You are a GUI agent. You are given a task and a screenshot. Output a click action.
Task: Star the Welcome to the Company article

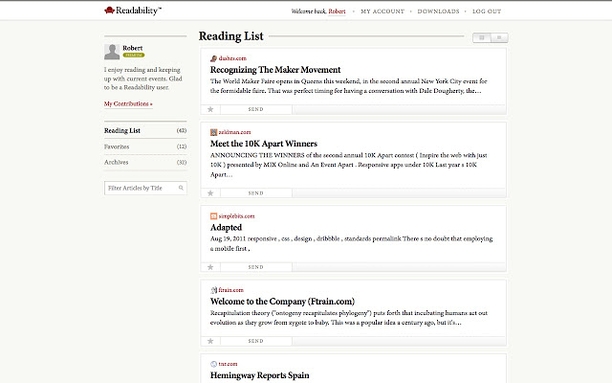(x=210, y=341)
